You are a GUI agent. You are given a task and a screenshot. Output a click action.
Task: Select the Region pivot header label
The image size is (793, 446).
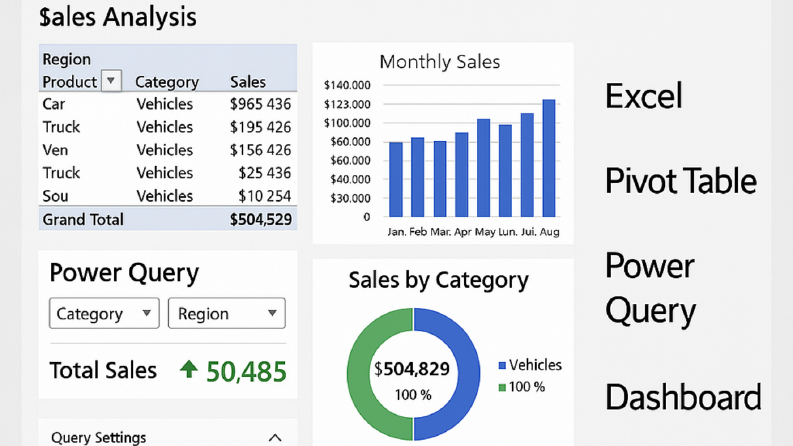[67, 59]
